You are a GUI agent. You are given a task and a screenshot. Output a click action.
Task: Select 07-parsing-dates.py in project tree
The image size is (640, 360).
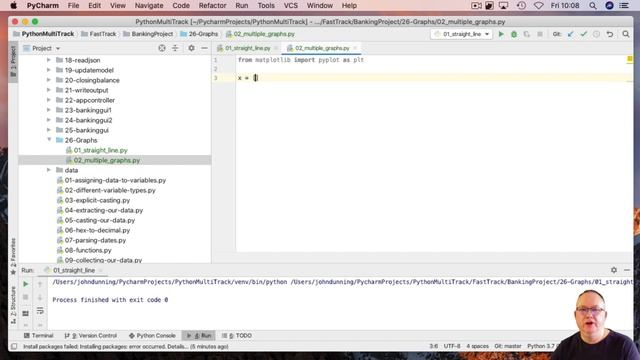pos(95,240)
